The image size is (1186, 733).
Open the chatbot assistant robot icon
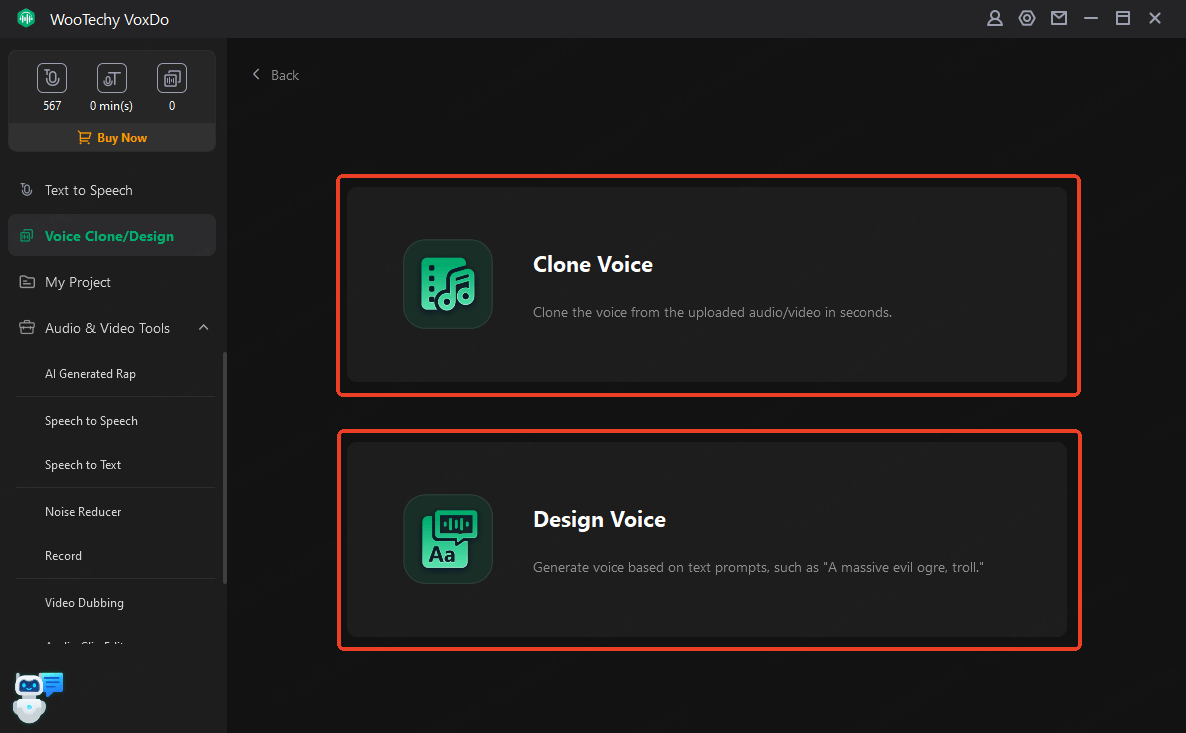[37, 696]
